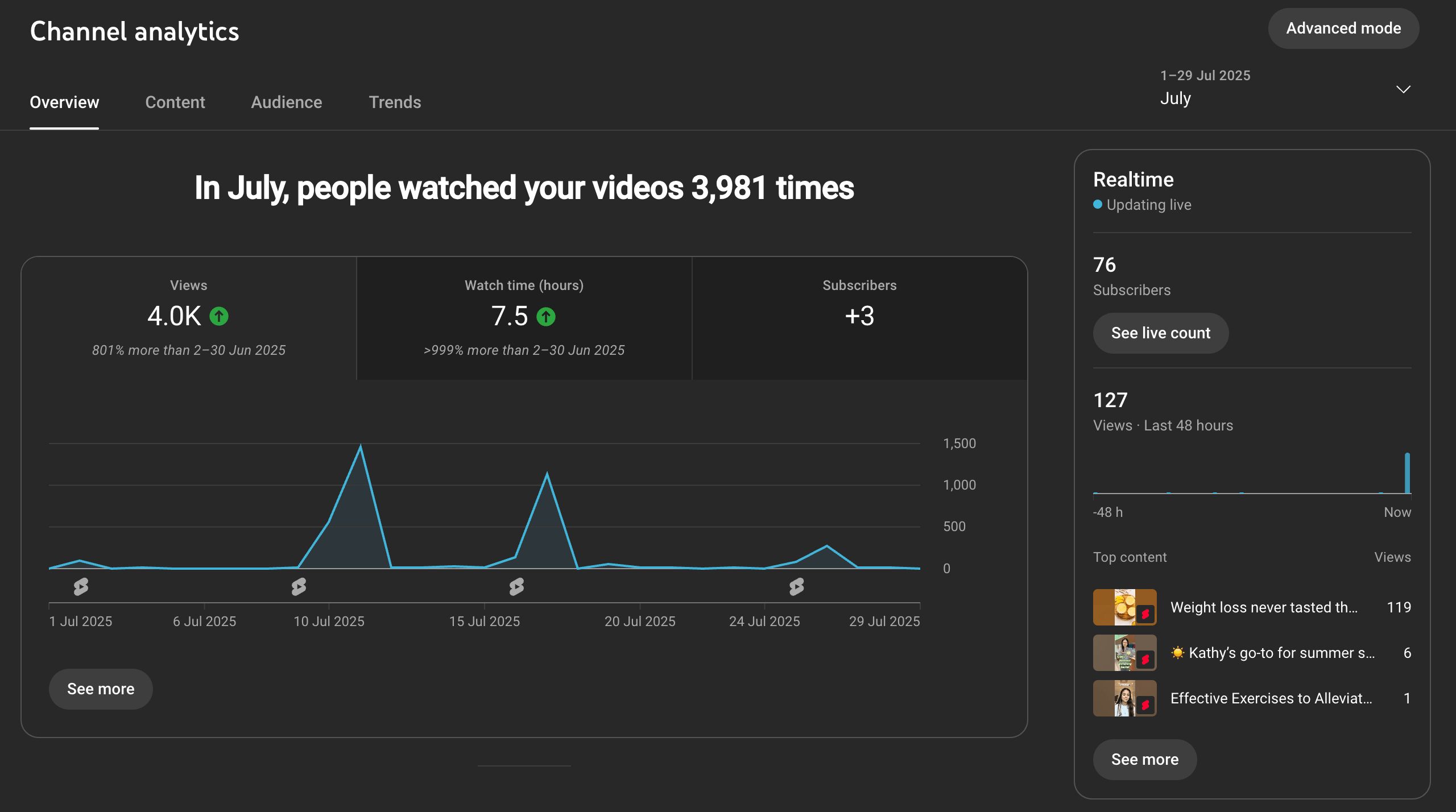Click the blue Updating live dot
Viewport: 1456px width, 812px height.
(1098, 205)
